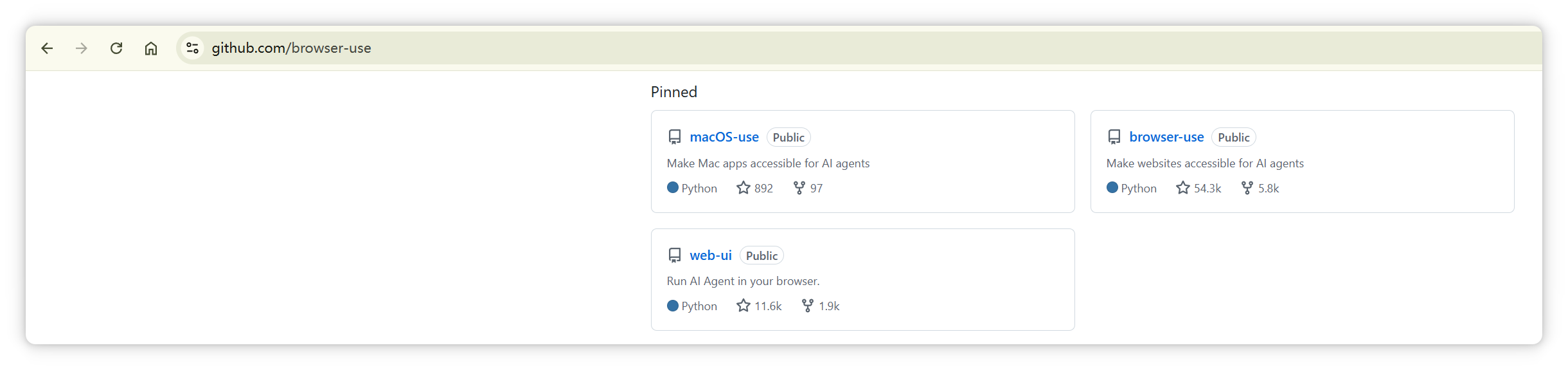Open the macOS-use repository link
Screen dimensions: 1568x370
coord(724,137)
